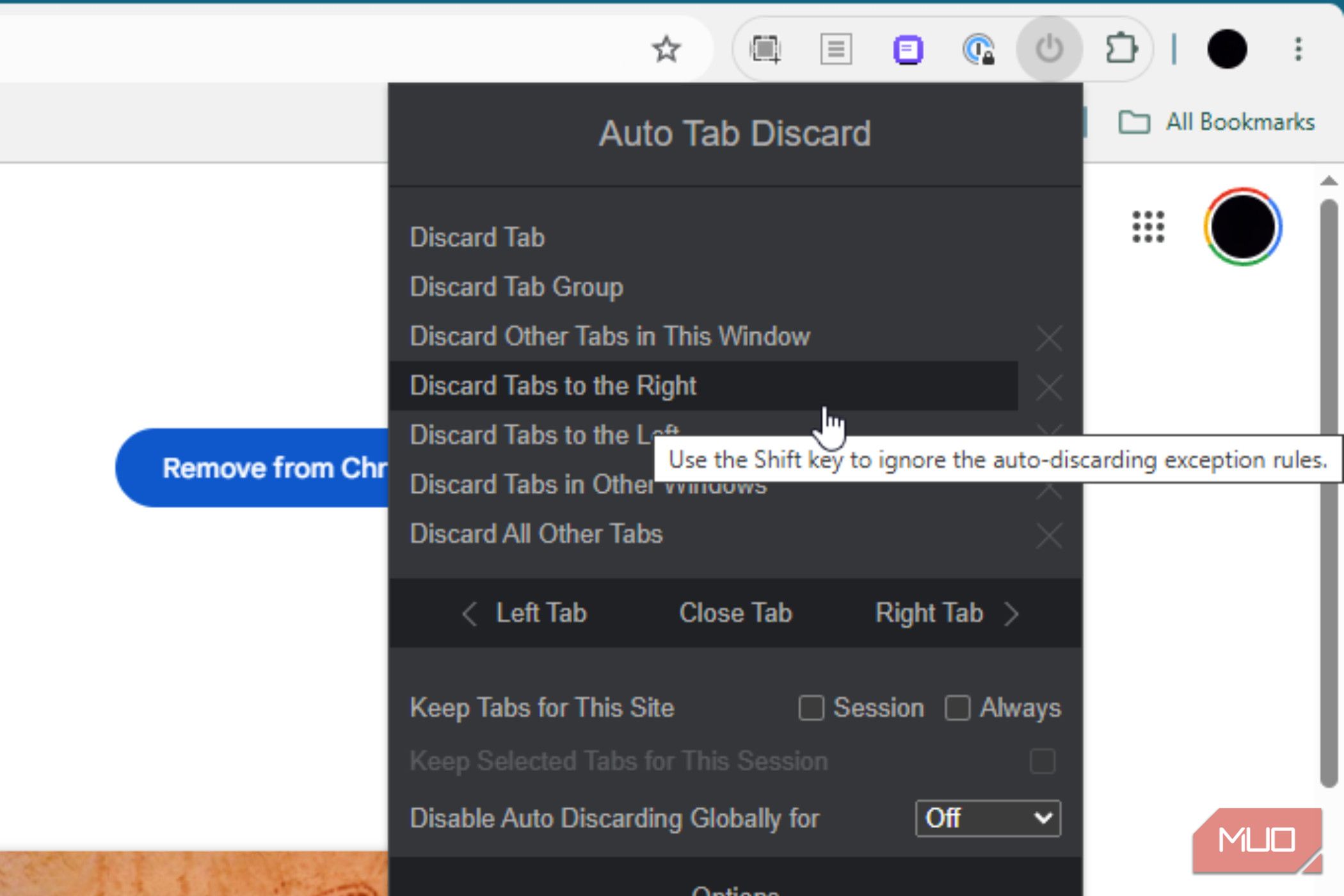1344x896 pixels.
Task: Click the page scrollbar up arrow
Action: (1329, 181)
